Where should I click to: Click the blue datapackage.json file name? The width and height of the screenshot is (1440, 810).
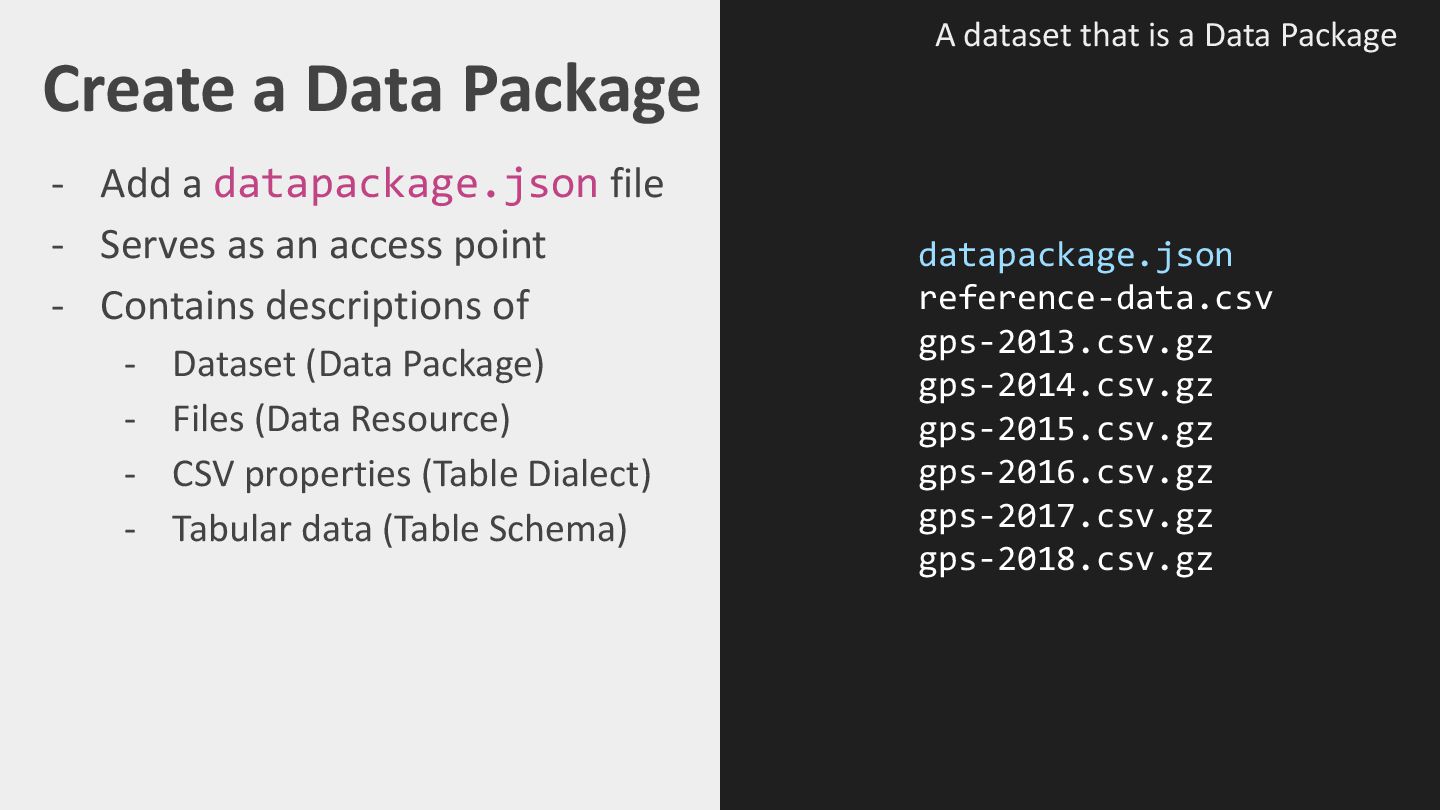[1075, 255]
